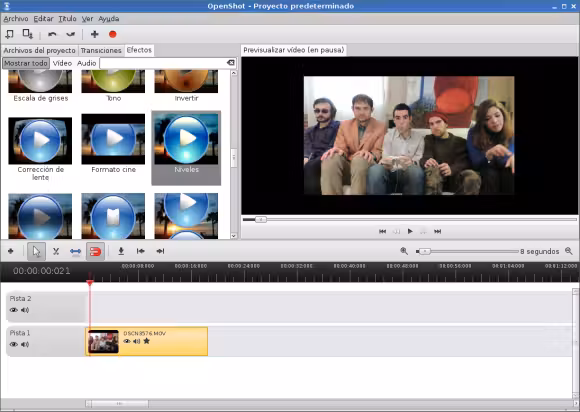Viewport: 580px width, 412px height.
Task: Mute Pista 1 track audio
Action: pos(25,344)
